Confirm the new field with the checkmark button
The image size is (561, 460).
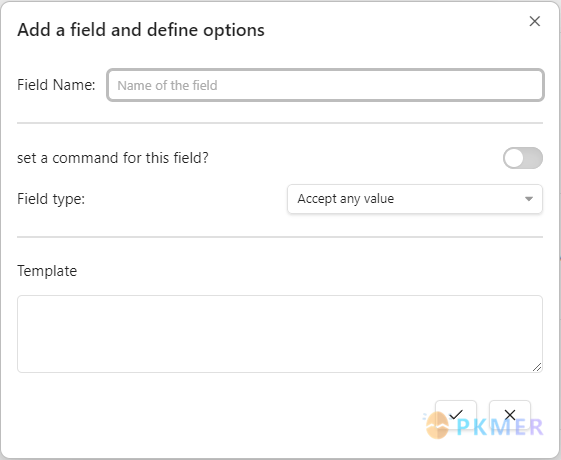pos(456,415)
